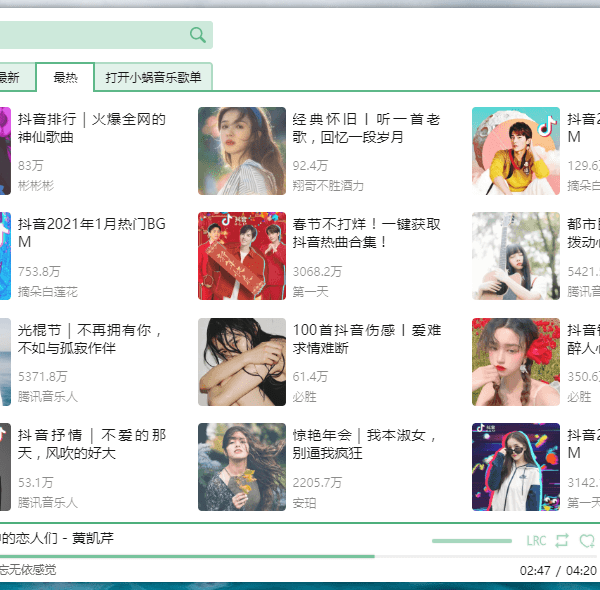Screen dimensions: 600x590
Task: Click the 100首抖音伤感 playlist cover
Action: [x=242, y=362]
